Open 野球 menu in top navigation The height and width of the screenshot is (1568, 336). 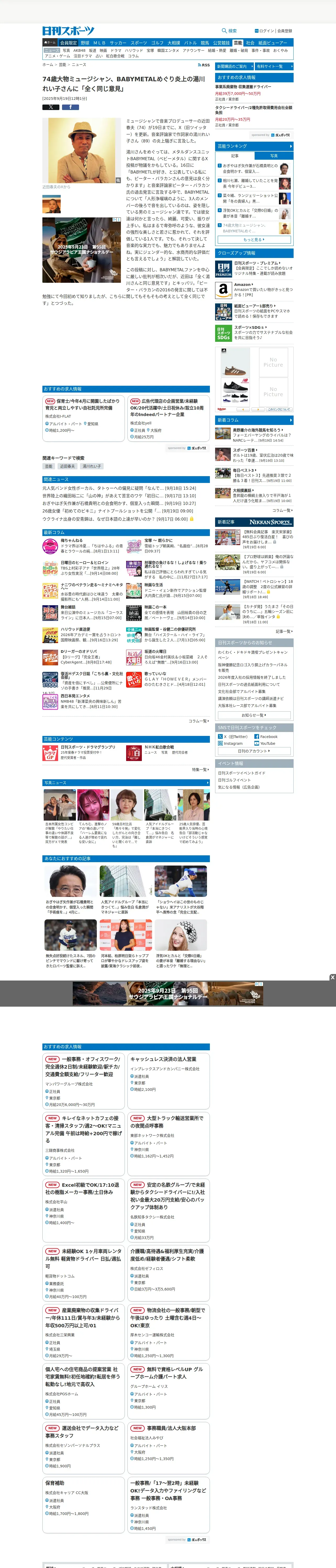pyautogui.click(x=85, y=43)
